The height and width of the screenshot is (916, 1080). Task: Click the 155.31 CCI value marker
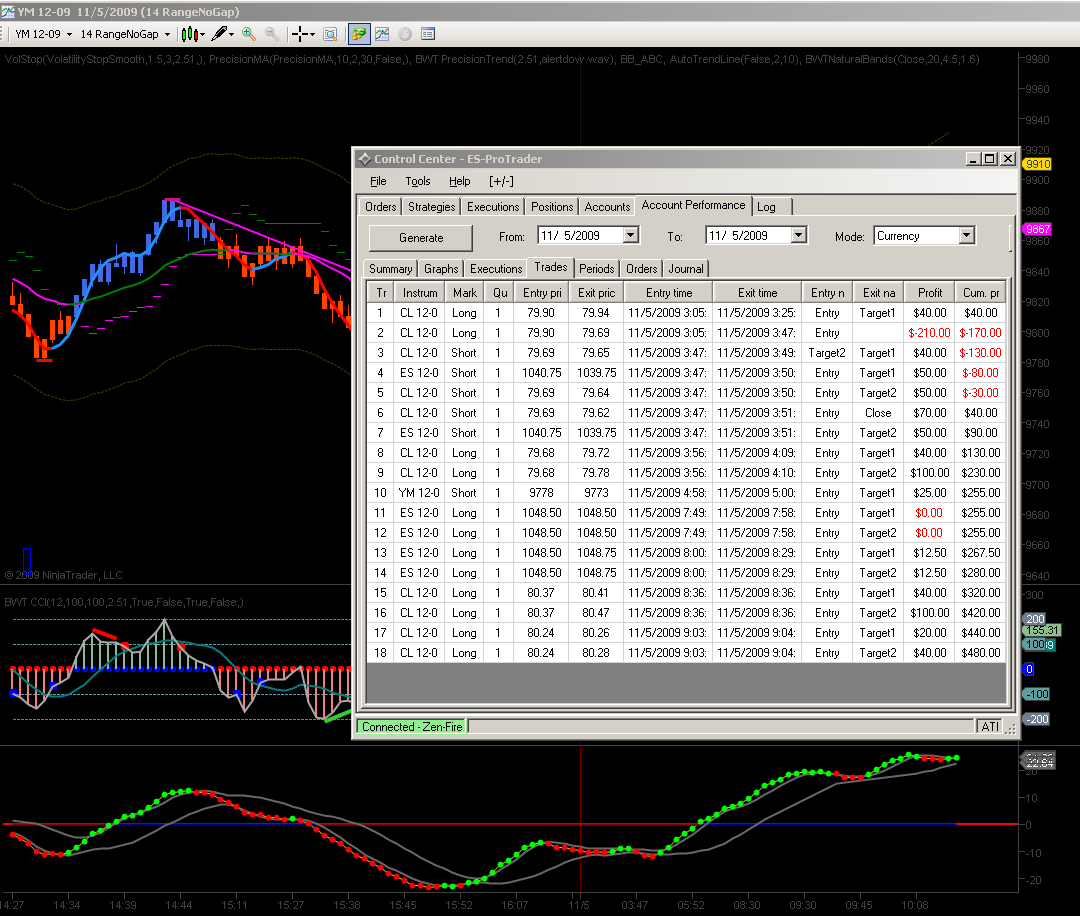click(1041, 630)
